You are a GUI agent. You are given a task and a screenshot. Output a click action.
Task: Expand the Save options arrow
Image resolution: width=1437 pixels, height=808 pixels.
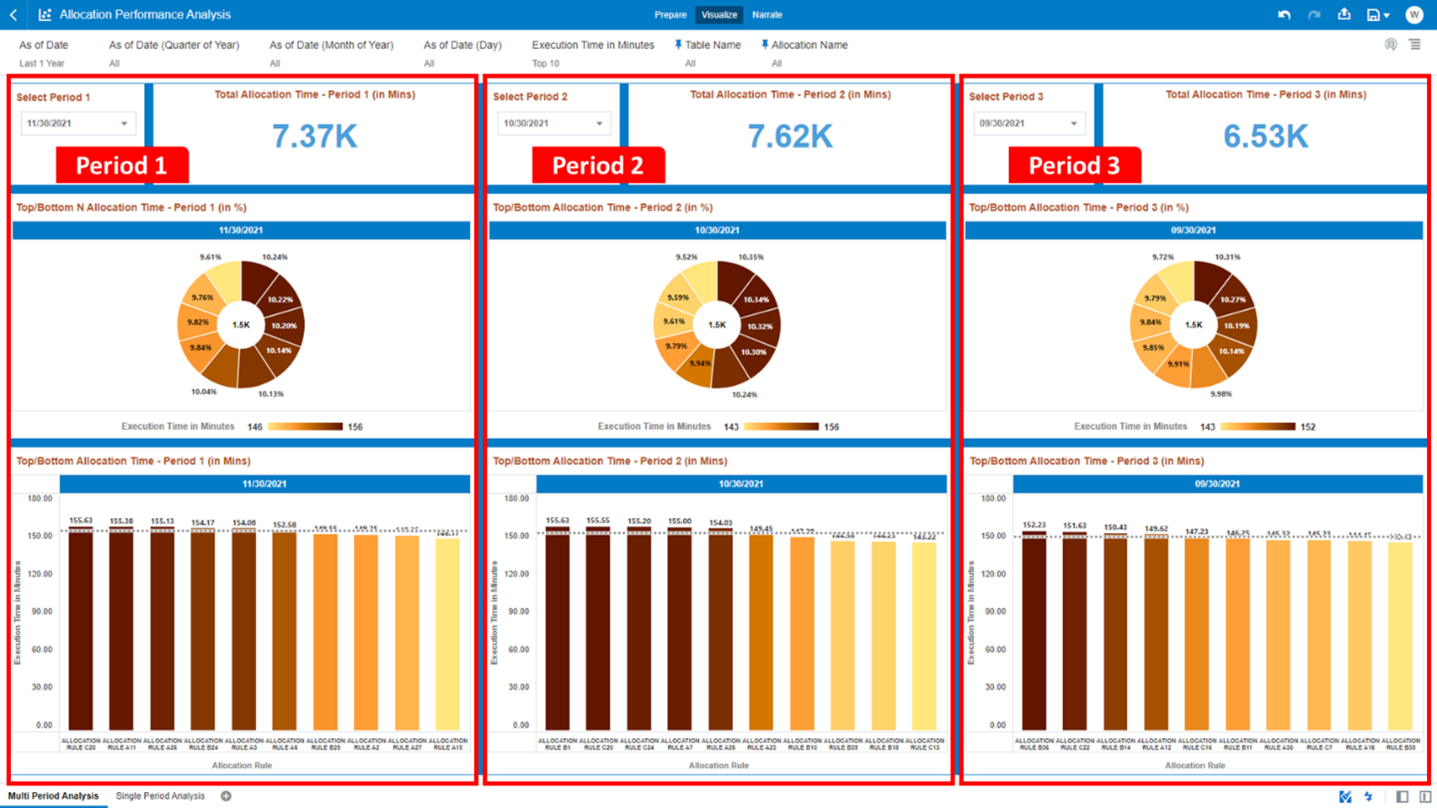[x=1387, y=16]
